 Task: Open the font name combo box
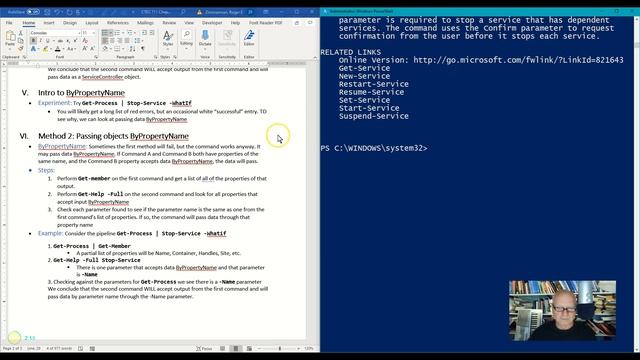pyautogui.click(x=55, y=33)
